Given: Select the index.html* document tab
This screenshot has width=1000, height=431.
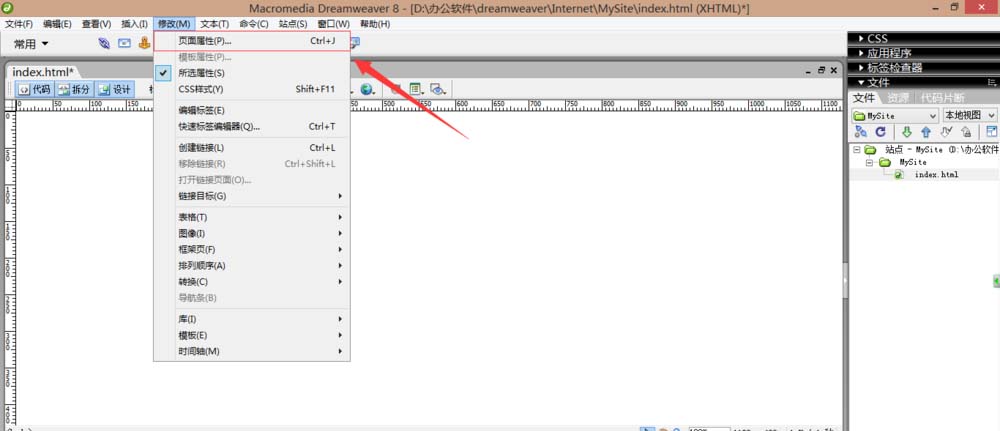Looking at the screenshot, I should tap(43, 72).
